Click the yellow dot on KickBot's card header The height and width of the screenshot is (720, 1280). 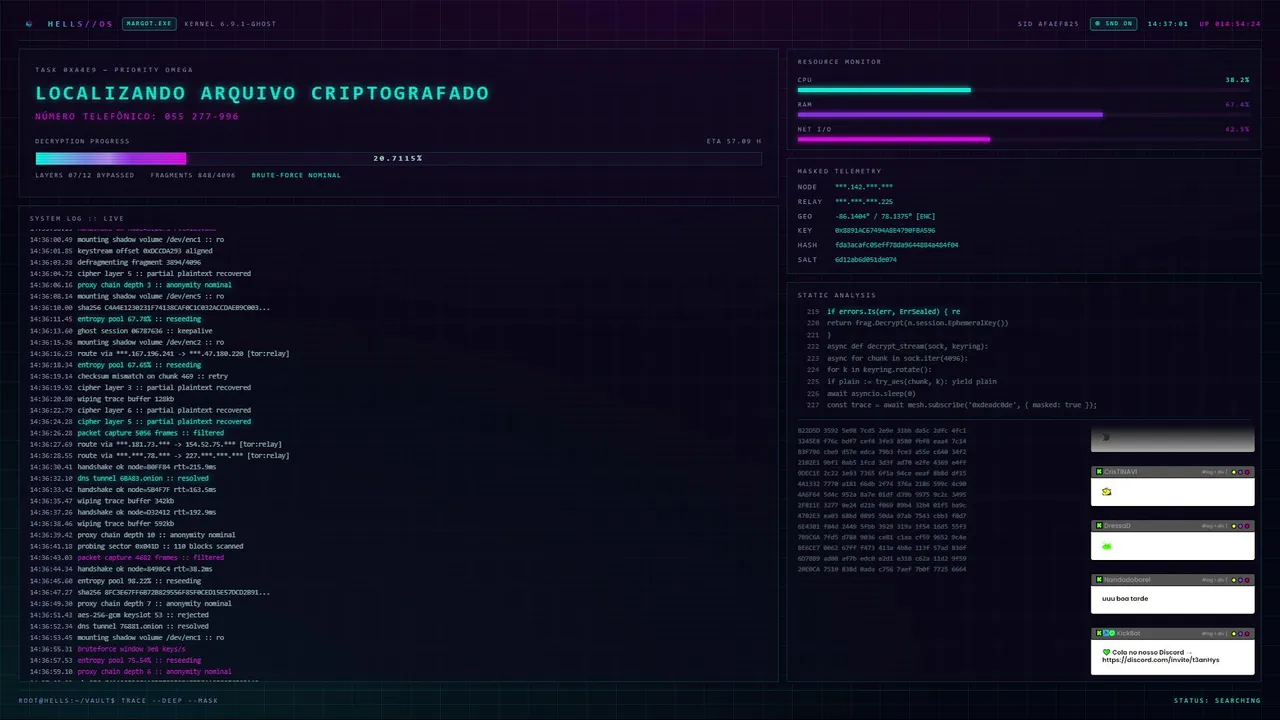(x=1234, y=634)
